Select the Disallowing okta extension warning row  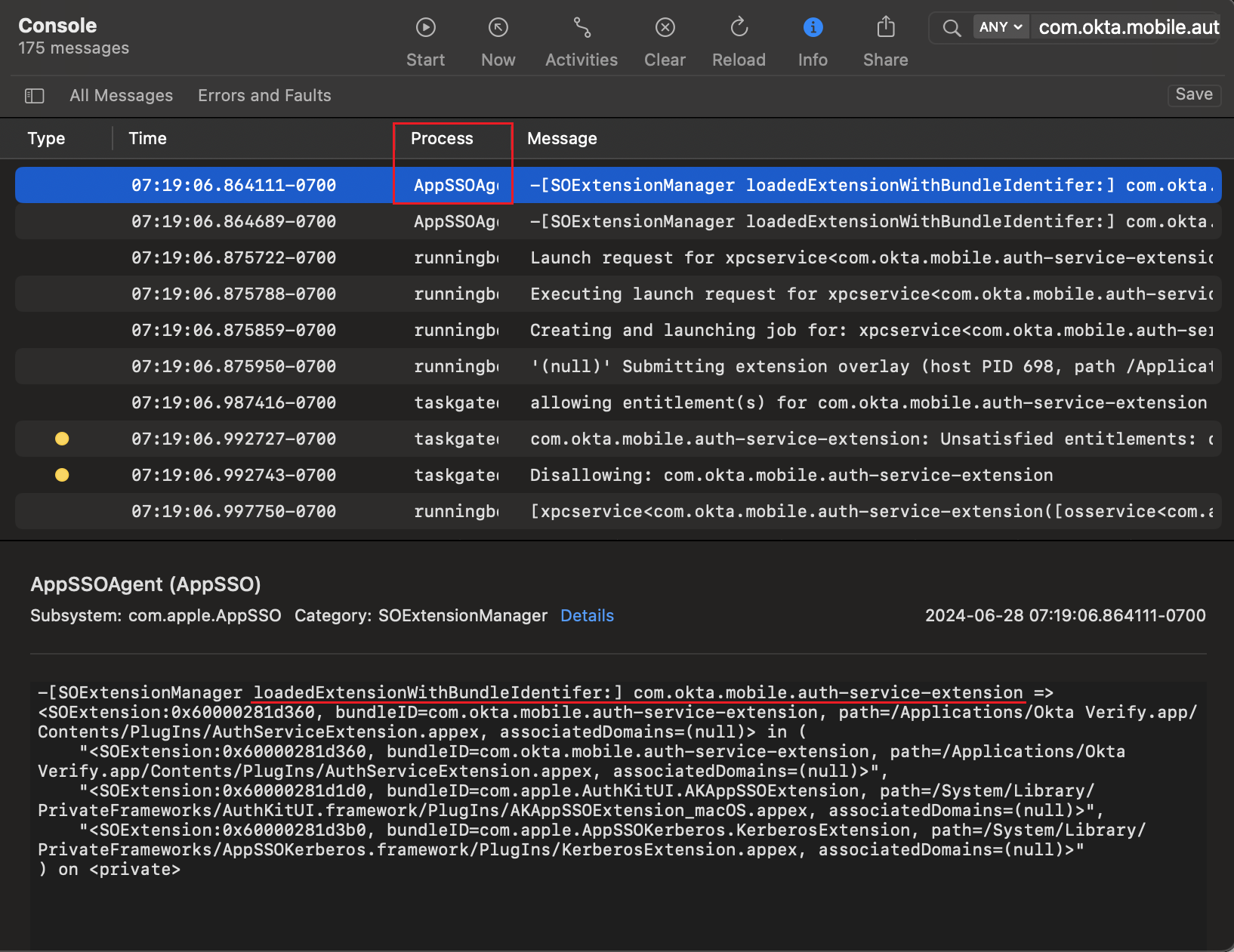(x=604, y=475)
